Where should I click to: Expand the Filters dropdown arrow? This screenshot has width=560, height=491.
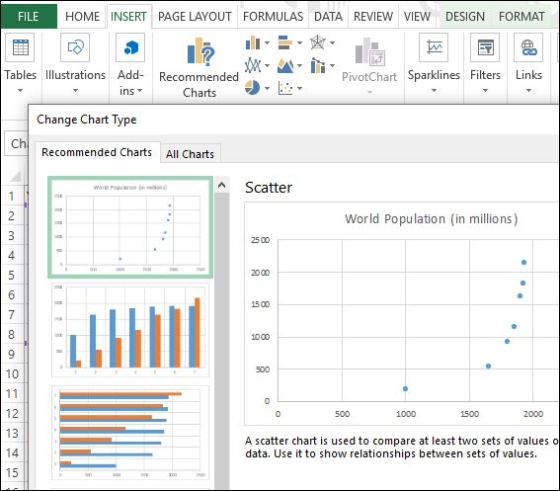point(485,90)
